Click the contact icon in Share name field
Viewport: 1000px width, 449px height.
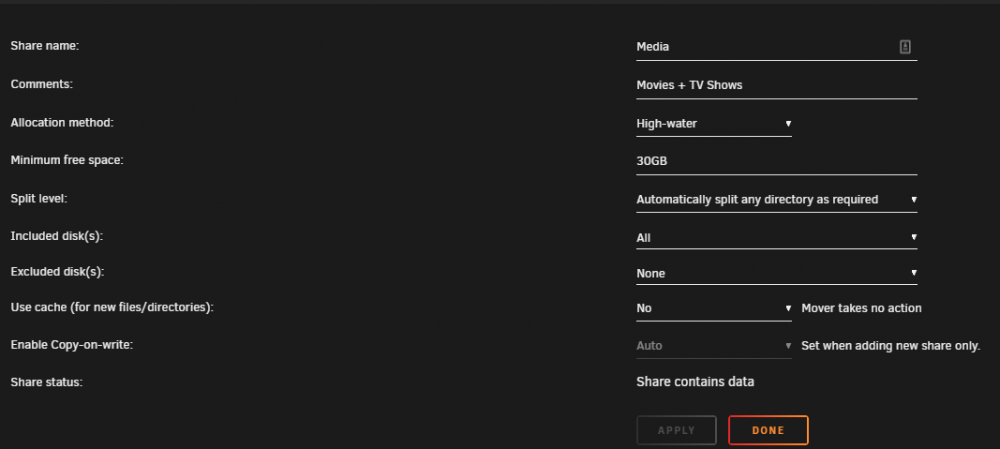(905, 47)
